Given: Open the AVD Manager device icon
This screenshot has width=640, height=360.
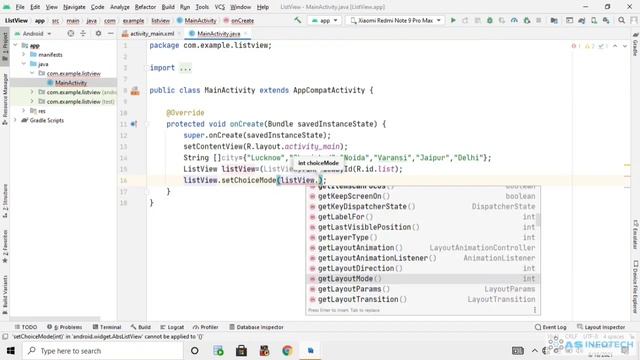Looking at the screenshot, I should [594, 20].
